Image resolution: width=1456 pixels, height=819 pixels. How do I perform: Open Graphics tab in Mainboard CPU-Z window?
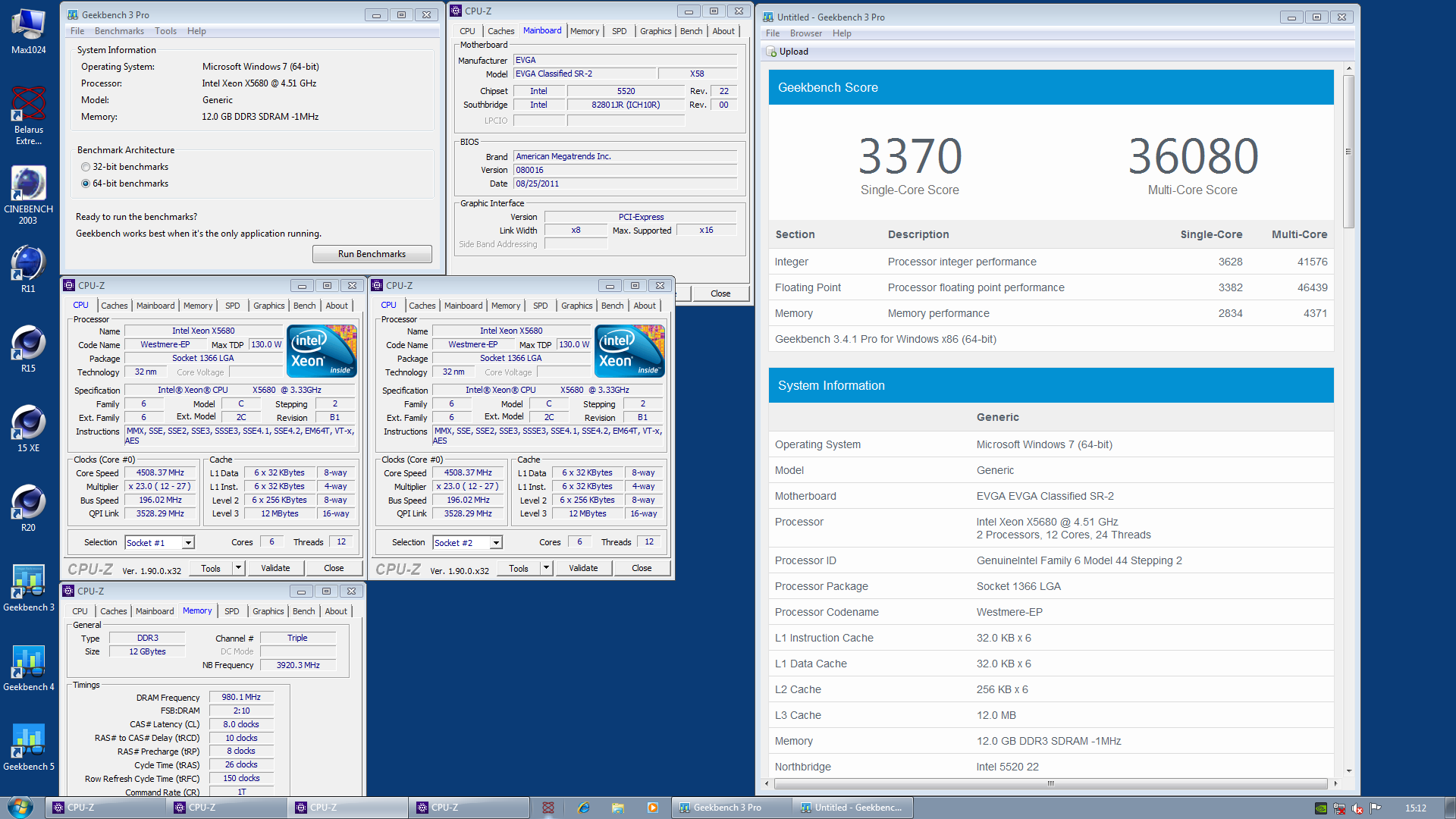655,31
